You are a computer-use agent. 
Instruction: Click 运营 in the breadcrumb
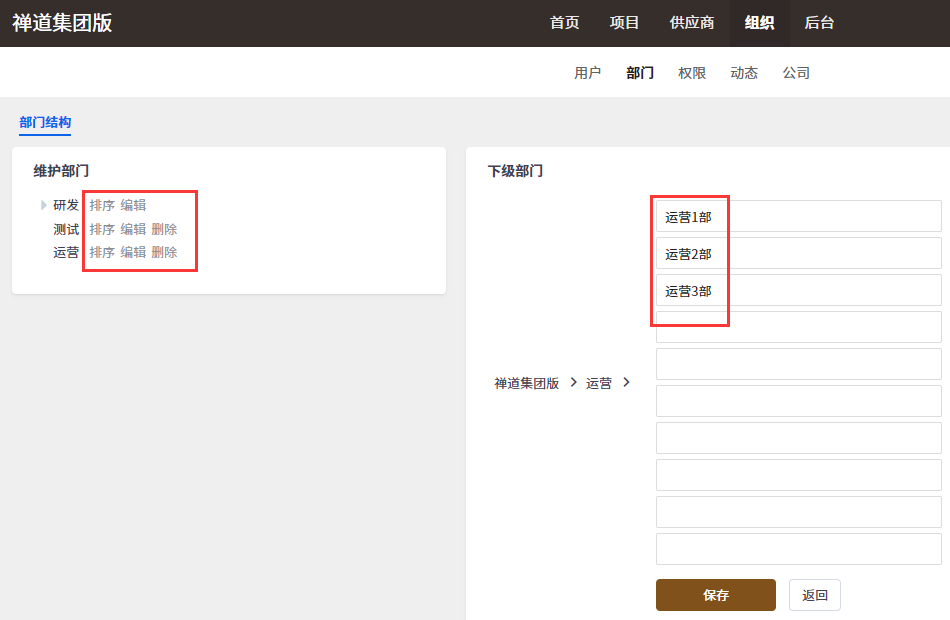pyautogui.click(x=599, y=383)
